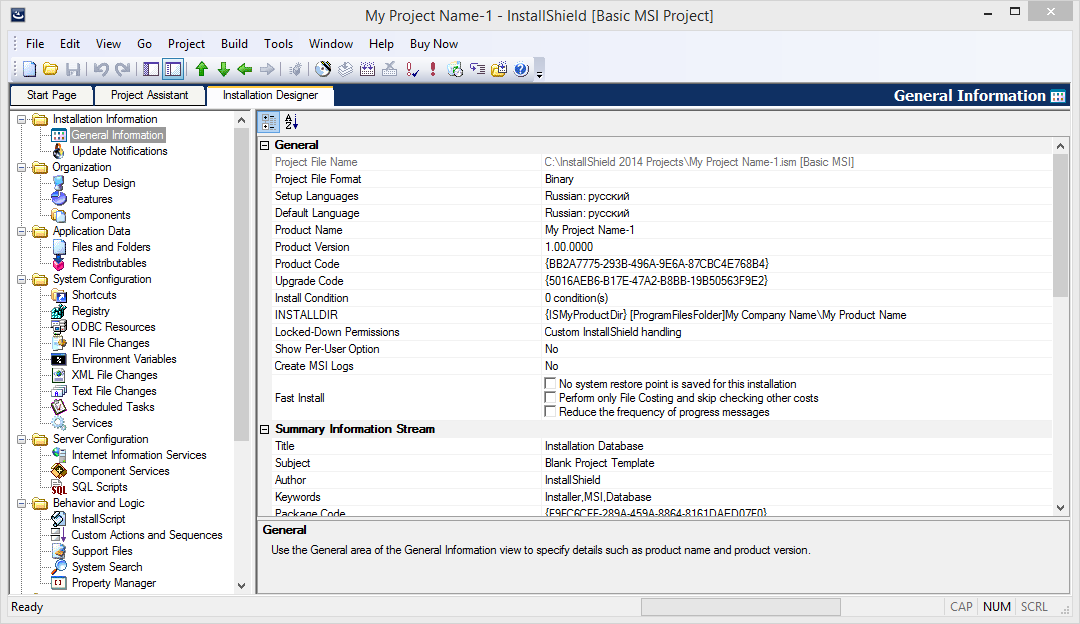This screenshot has width=1080, height=624.
Task: Switch to the Project Assistant tab
Action: (x=149, y=95)
